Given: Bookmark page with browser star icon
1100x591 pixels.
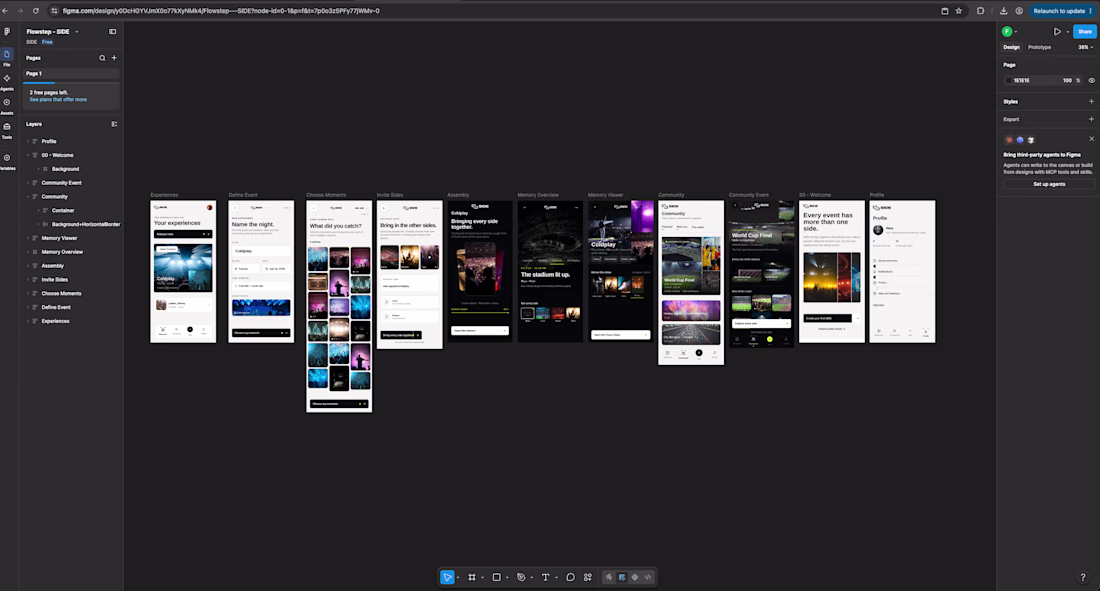Looking at the screenshot, I should pyautogui.click(x=958, y=11).
